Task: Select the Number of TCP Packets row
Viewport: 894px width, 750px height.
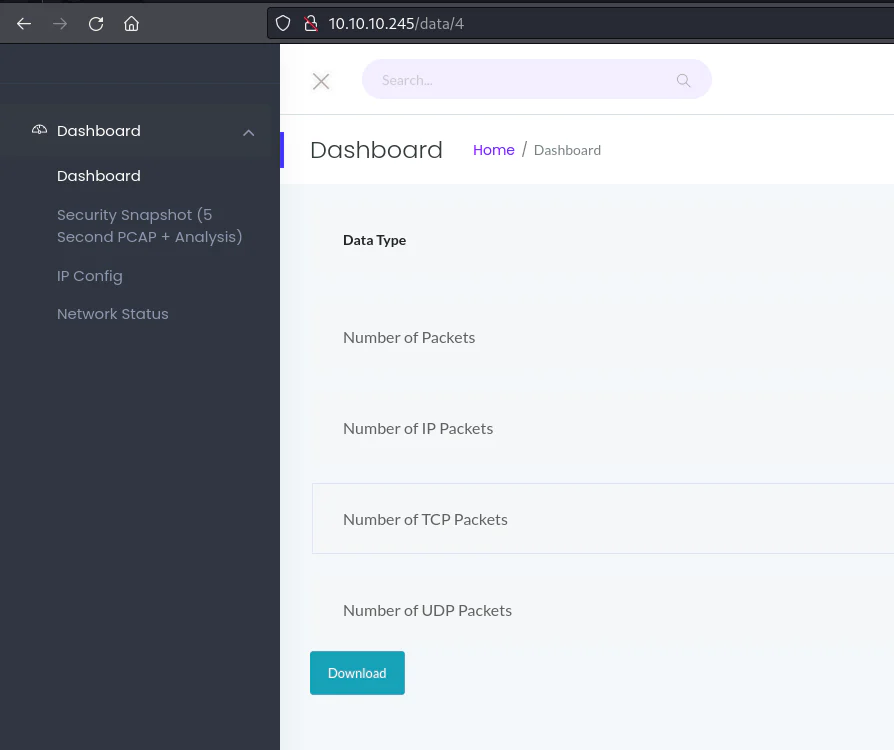Action: pyautogui.click(x=603, y=518)
